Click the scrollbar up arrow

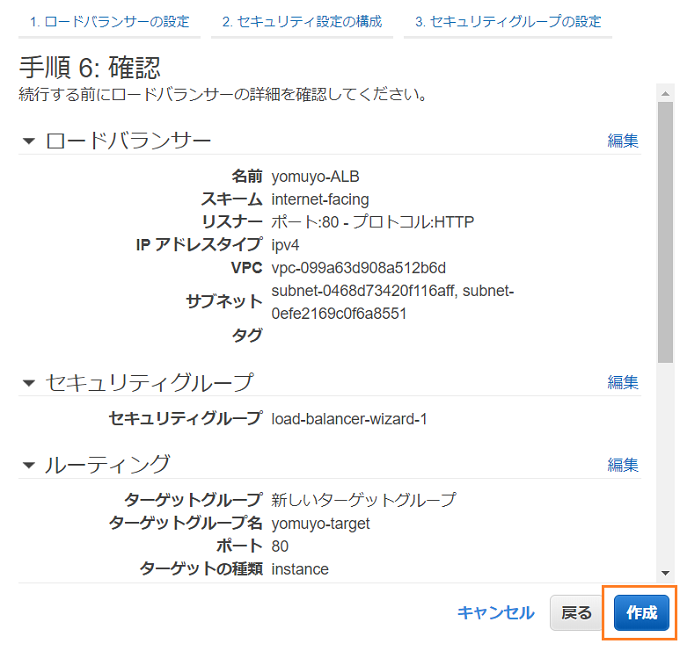coord(665,93)
